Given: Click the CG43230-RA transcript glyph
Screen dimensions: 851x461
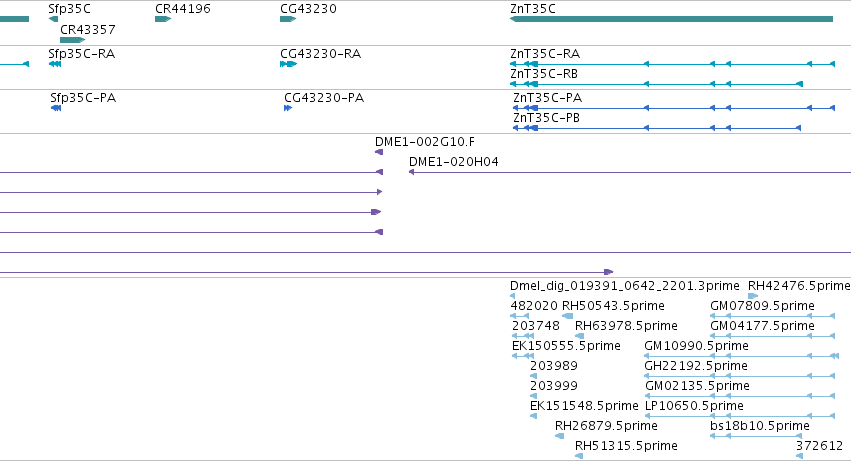Looking at the screenshot, I should [289, 64].
